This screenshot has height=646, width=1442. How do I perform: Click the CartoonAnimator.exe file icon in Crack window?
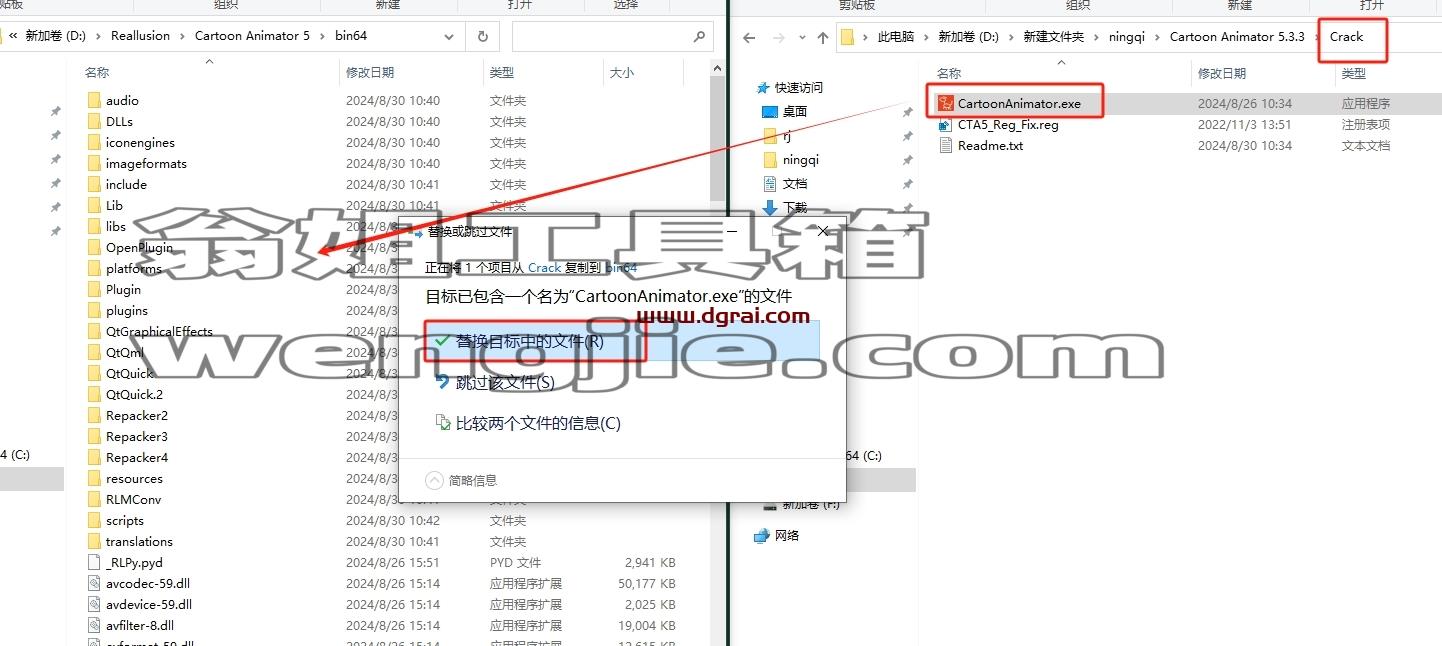(946, 103)
